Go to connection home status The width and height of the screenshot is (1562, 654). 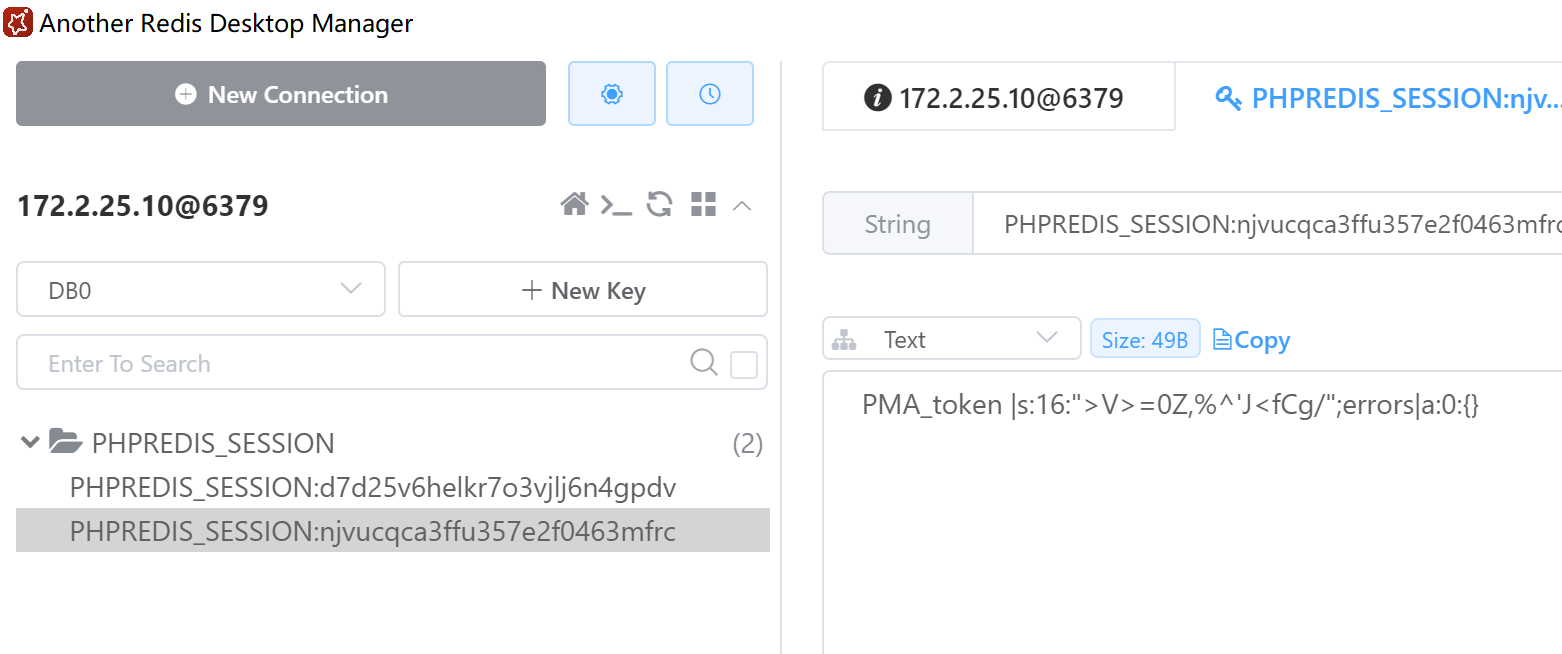tap(574, 205)
